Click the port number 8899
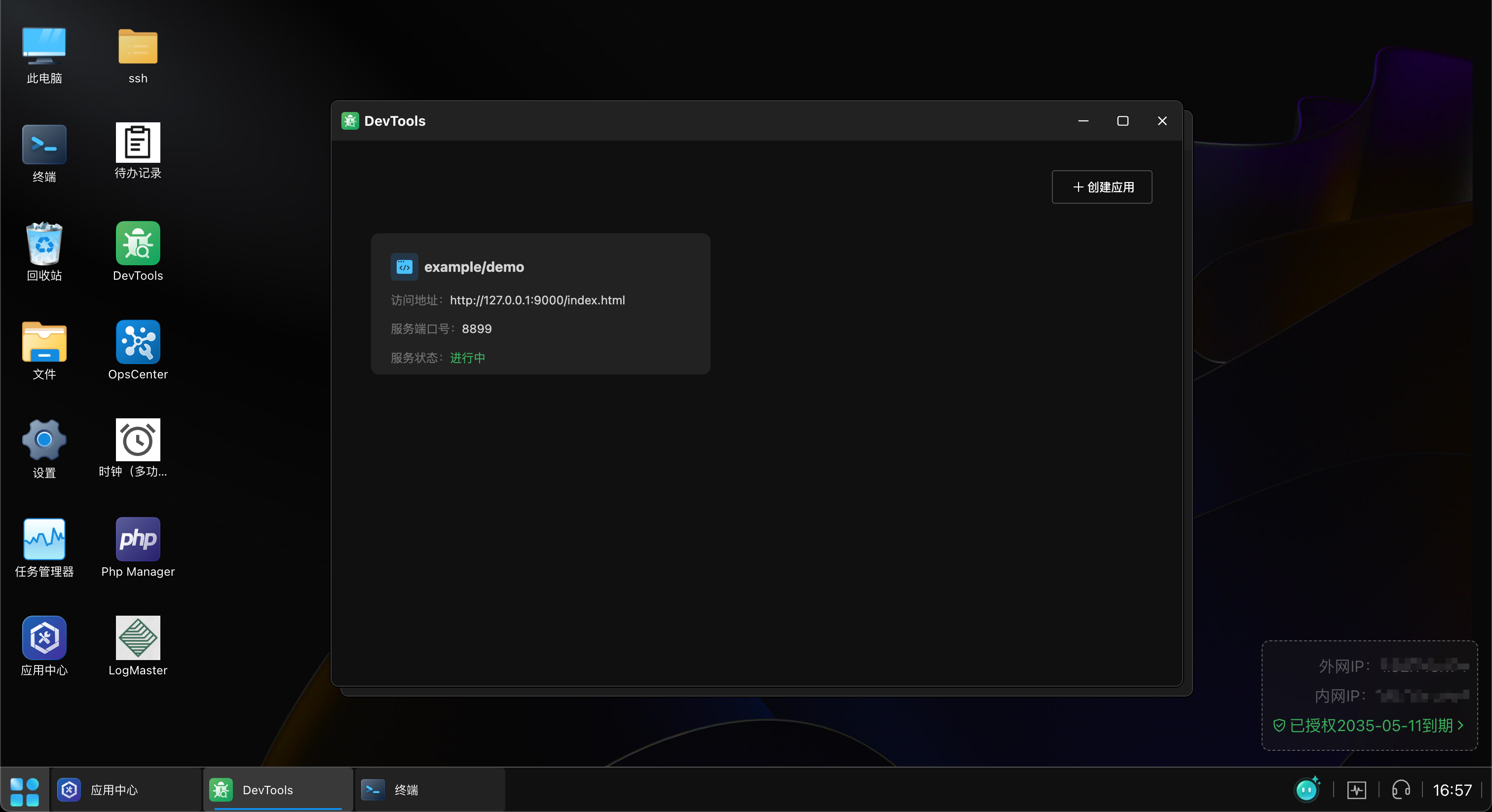The width and height of the screenshot is (1492, 812). tap(476, 329)
